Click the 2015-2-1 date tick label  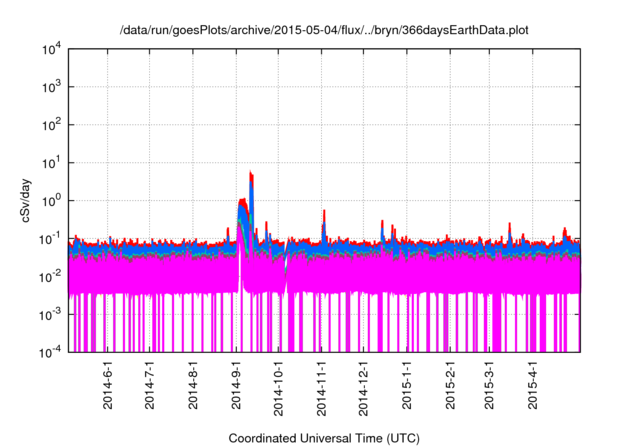[450, 385]
